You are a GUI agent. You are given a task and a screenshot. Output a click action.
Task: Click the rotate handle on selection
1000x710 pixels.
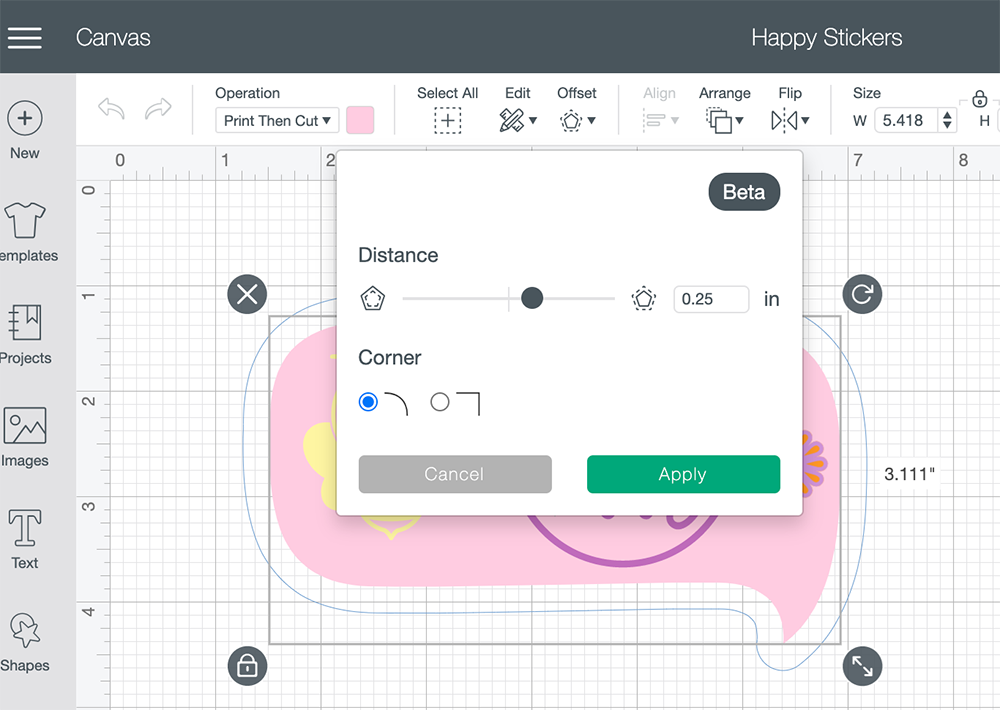862,294
